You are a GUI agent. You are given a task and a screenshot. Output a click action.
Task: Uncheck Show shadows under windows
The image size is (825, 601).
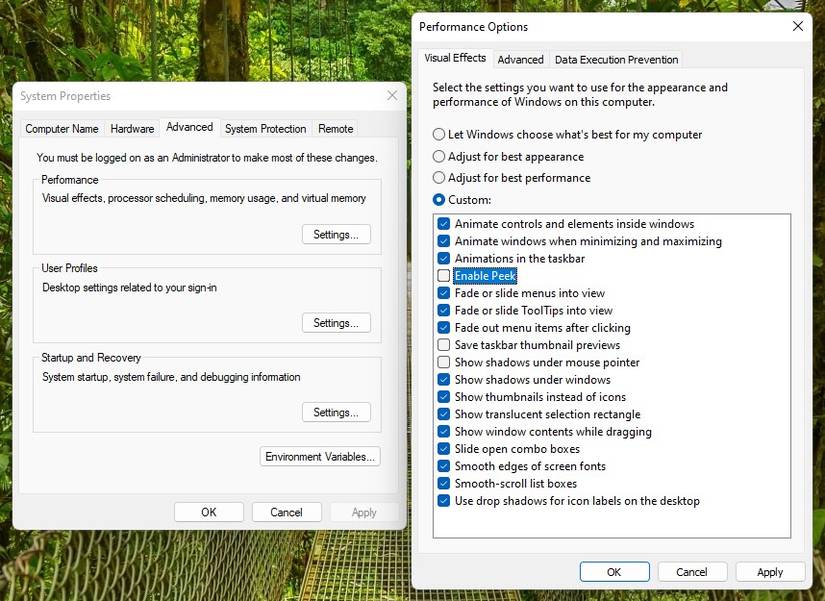click(444, 379)
